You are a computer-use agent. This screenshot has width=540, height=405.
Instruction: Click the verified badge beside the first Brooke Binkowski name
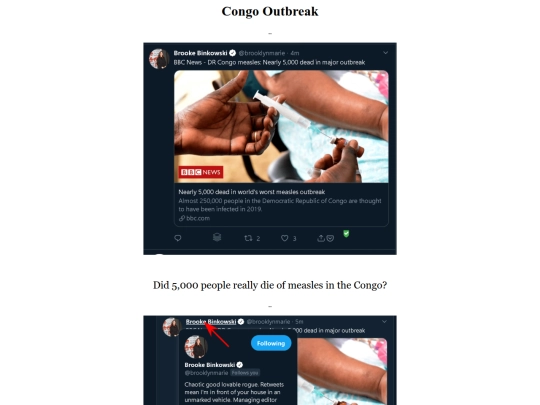pyautogui.click(x=232, y=53)
